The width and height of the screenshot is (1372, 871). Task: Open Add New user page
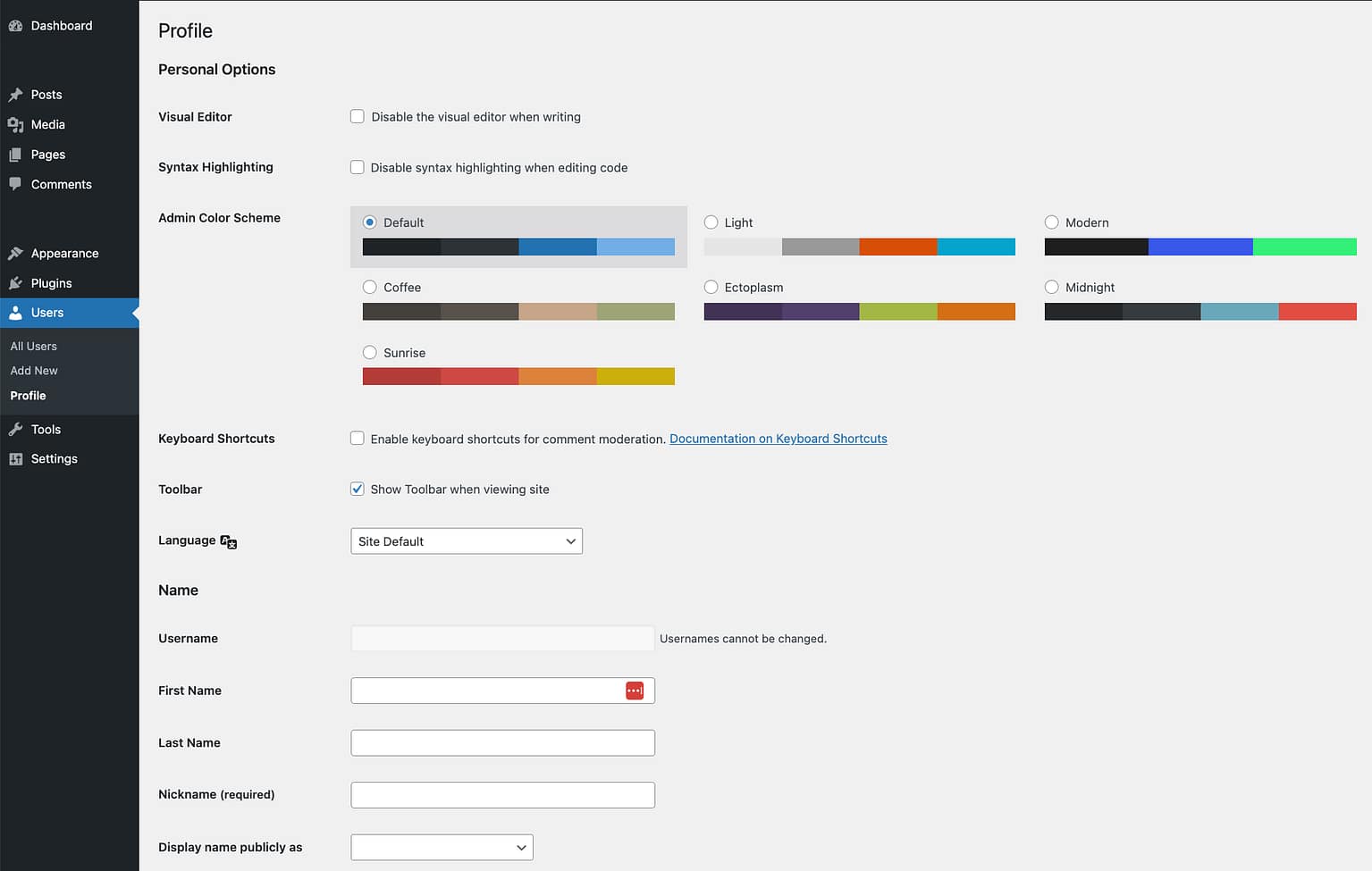[x=34, y=370]
